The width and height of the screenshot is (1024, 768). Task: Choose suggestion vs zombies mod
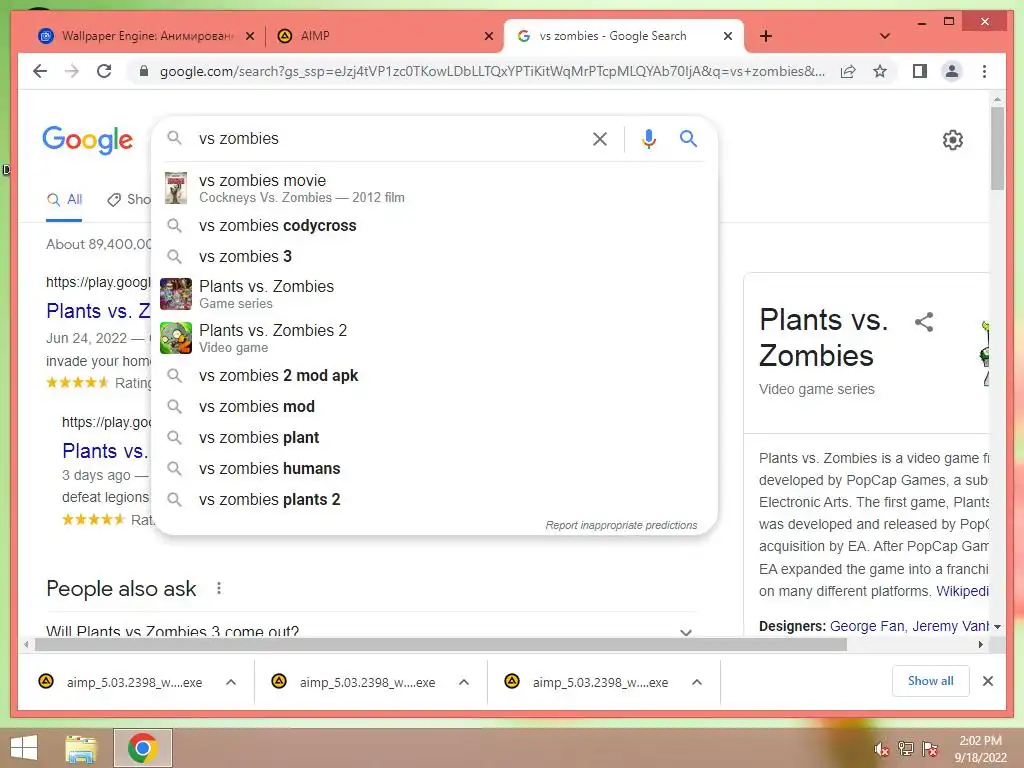tap(434, 406)
